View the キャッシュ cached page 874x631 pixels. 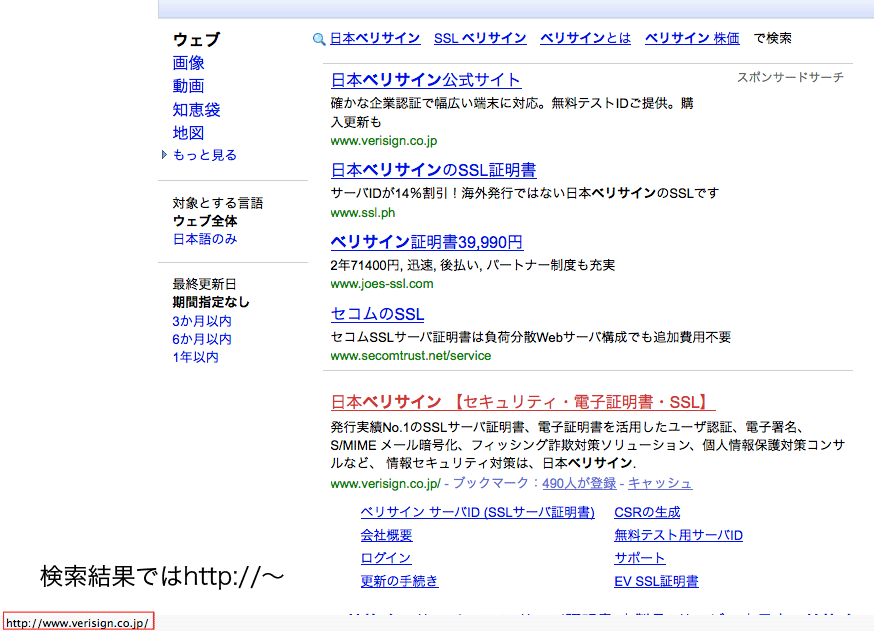pos(660,483)
